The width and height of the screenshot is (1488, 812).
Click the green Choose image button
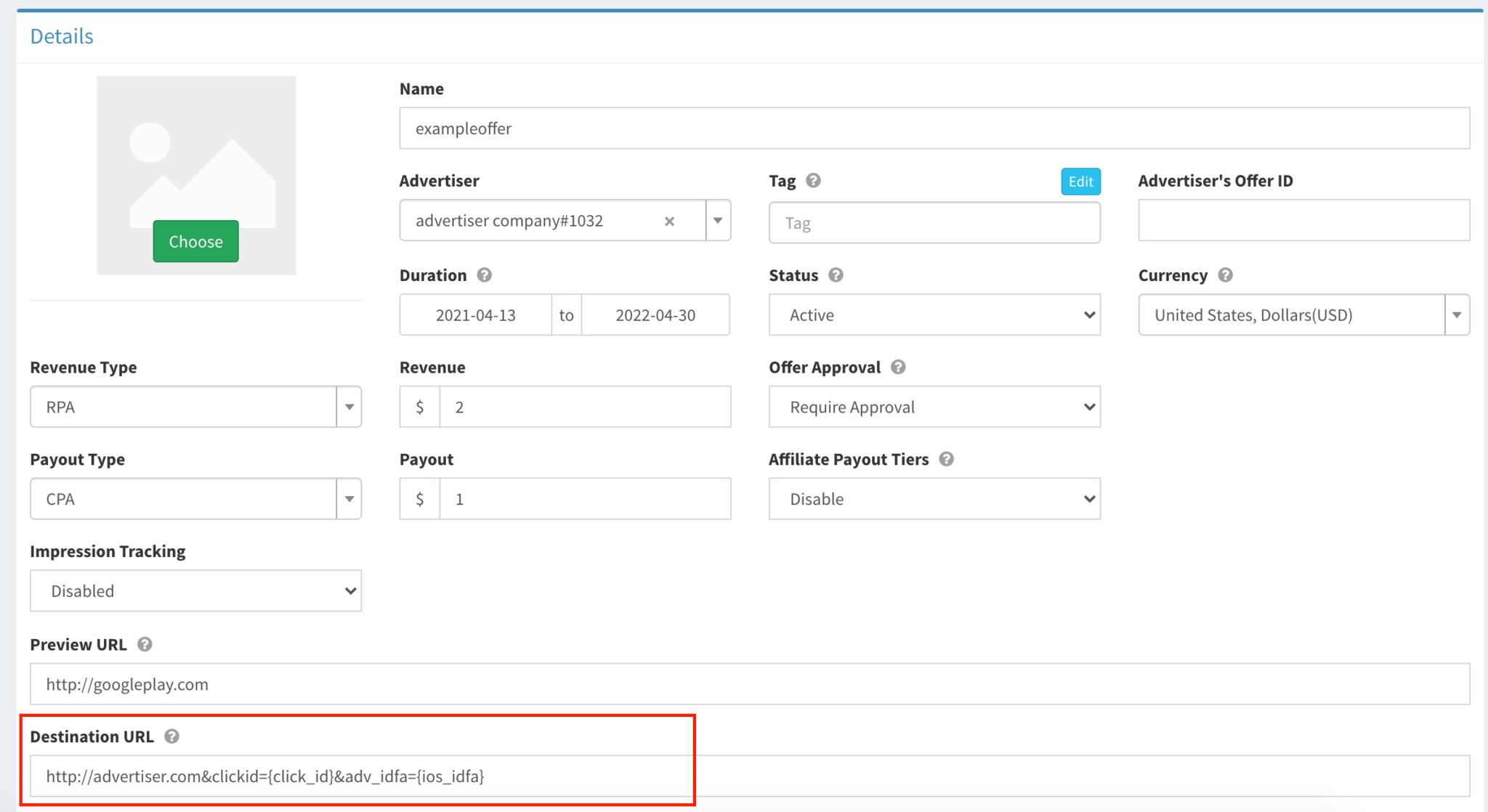[x=195, y=241]
